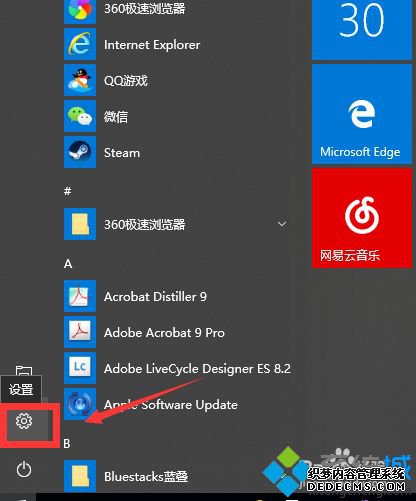Viewport: 416px width, 501px height.
Task: Select the QQ游戏 text label
Action: (x=126, y=80)
